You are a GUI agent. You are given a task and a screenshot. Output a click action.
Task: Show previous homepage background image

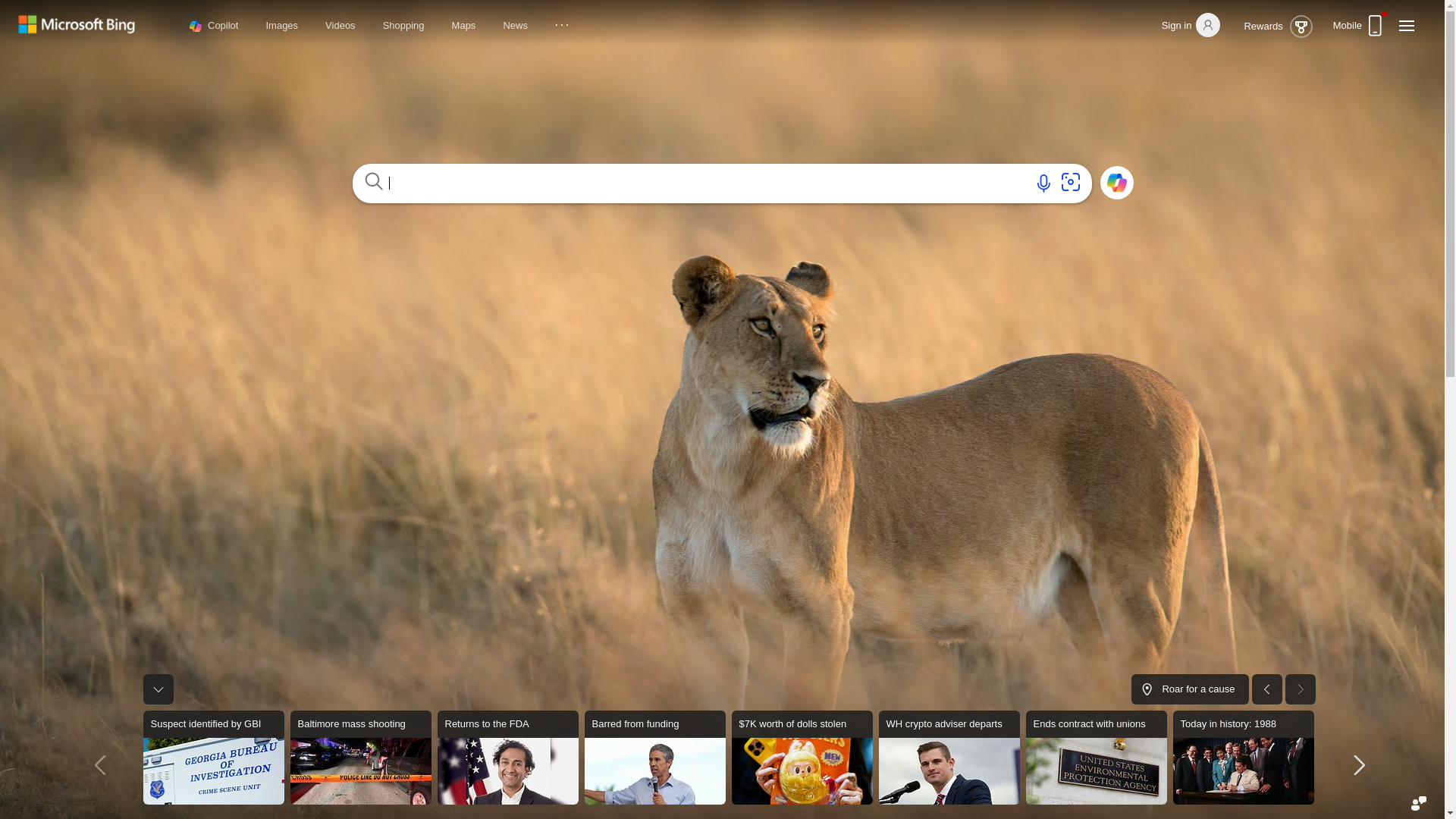click(x=1266, y=689)
